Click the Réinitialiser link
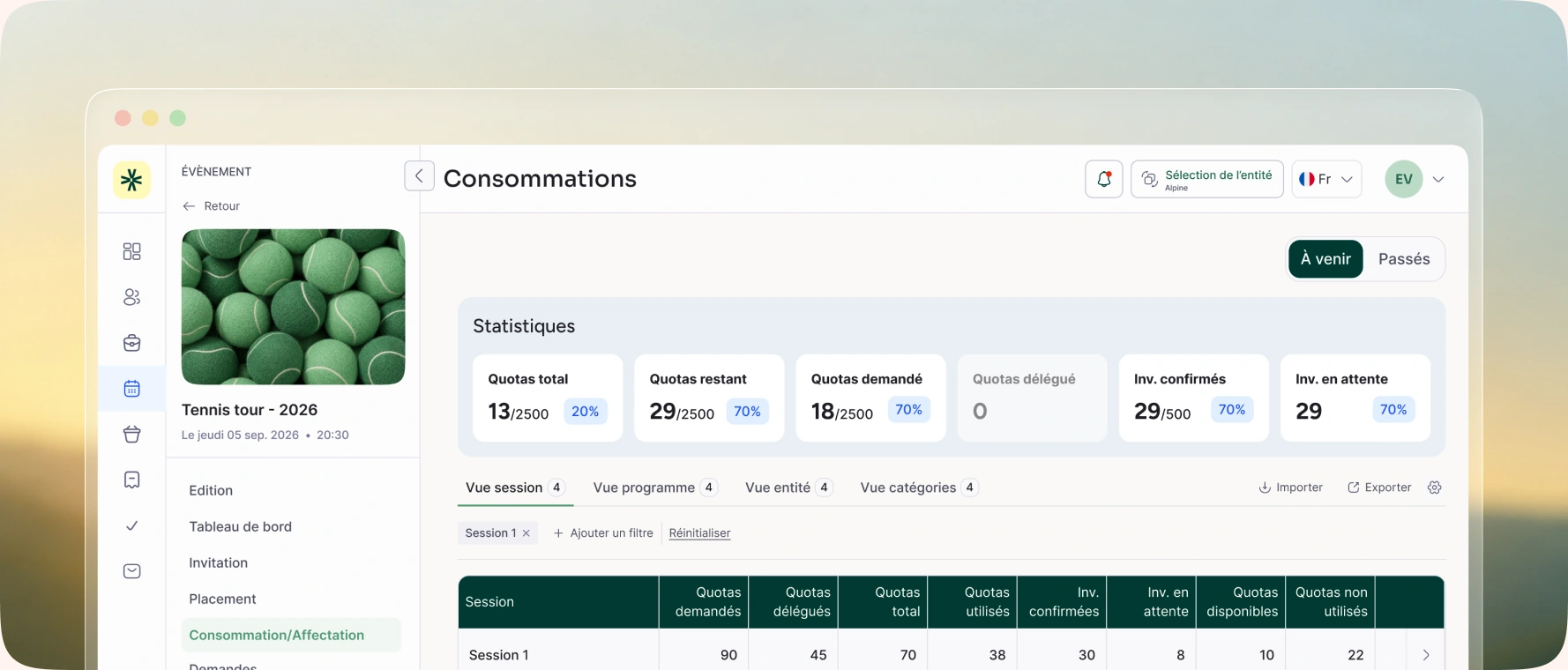The height and width of the screenshot is (670, 1568). point(699,533)
